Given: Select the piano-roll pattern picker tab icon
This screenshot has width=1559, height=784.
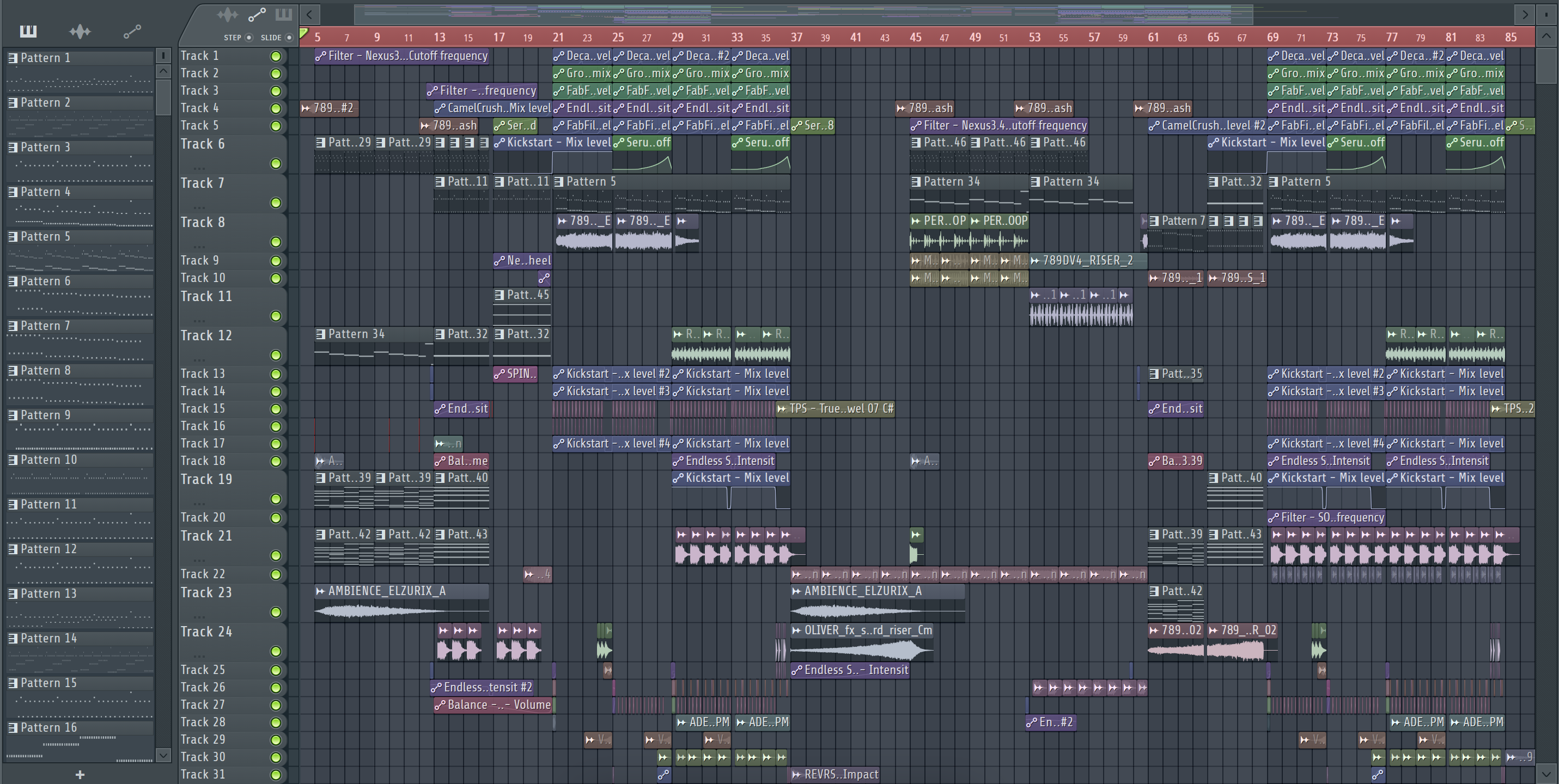Looking at the screenshot, I should coord(28,31).
